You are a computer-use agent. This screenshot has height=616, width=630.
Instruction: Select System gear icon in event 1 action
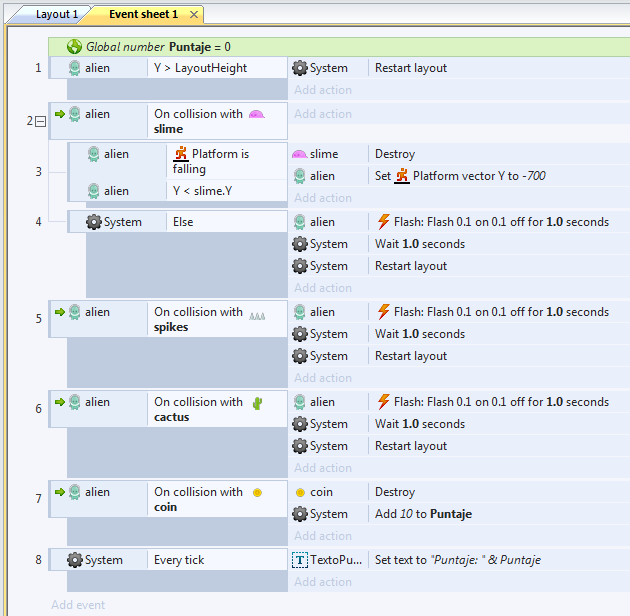300,68
